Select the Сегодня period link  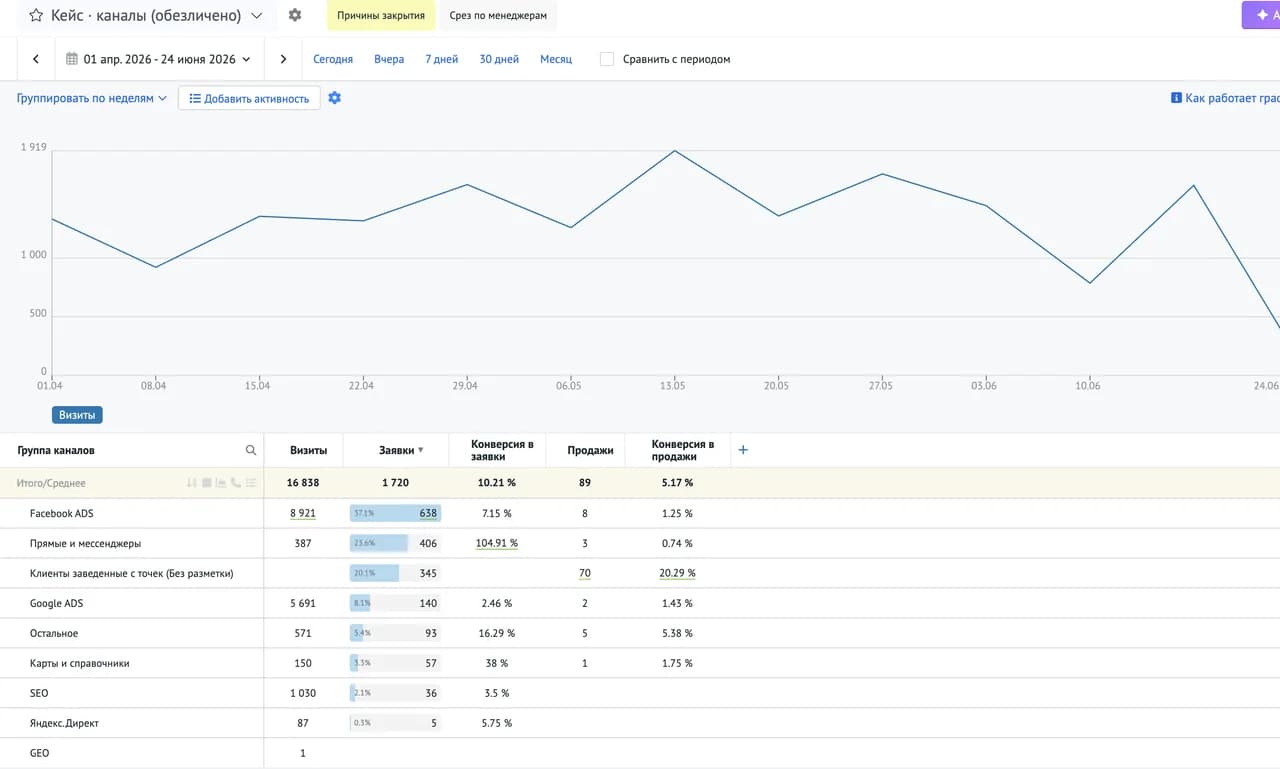[x=333, y=59]
